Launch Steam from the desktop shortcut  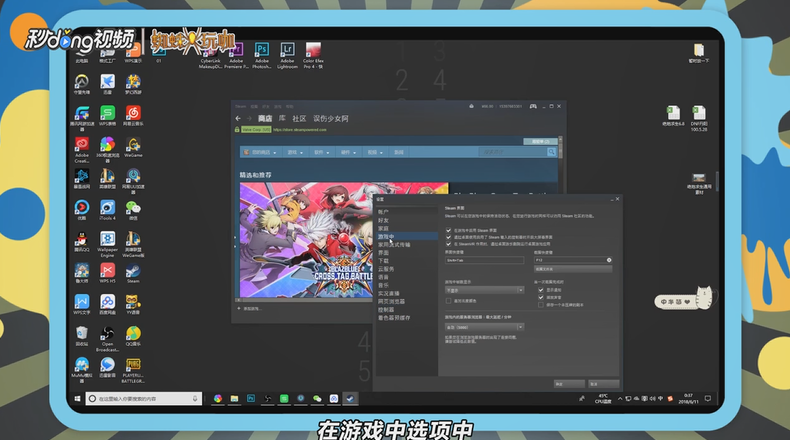pyautogui.click(x=133, y=273)
